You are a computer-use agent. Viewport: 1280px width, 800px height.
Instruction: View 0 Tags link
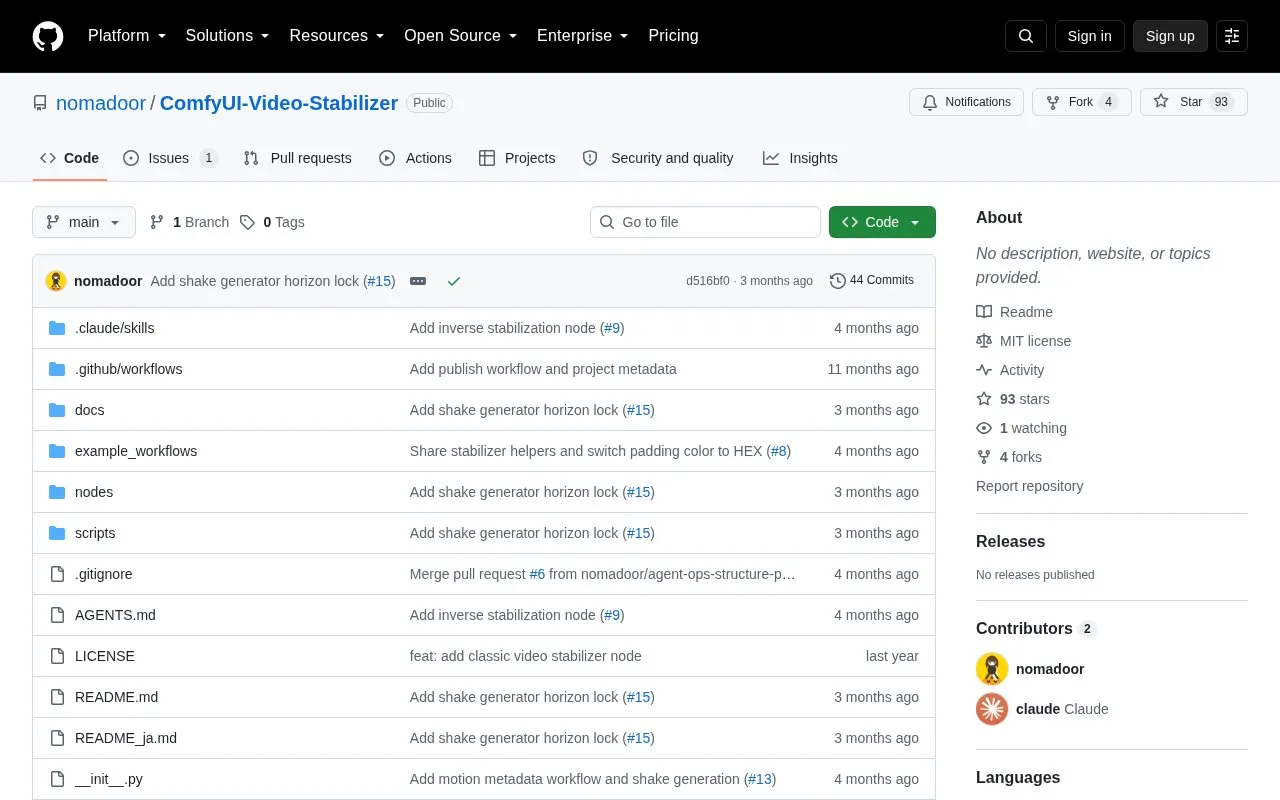point(272,222)
